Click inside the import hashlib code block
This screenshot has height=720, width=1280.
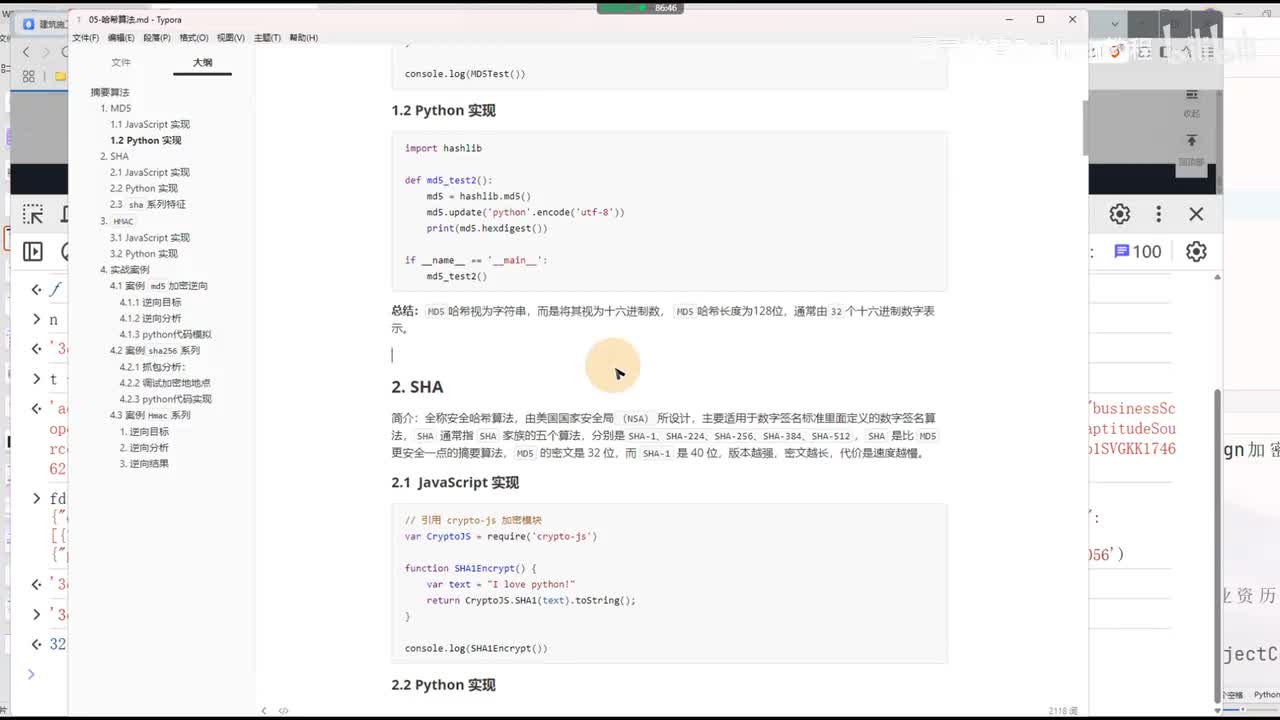coord(669,211)
